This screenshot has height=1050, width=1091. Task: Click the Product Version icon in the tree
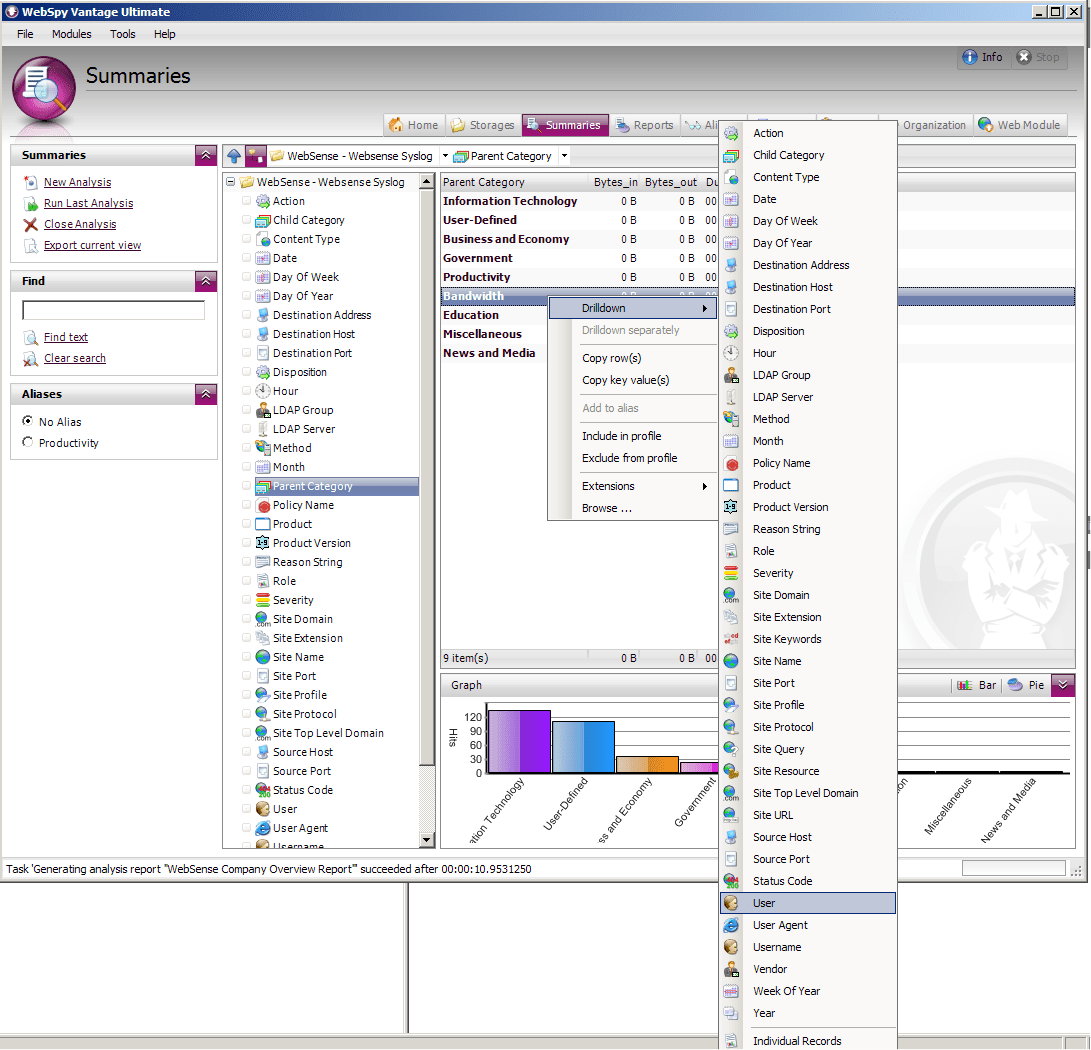pyautogui.click(x=262, y=543)
